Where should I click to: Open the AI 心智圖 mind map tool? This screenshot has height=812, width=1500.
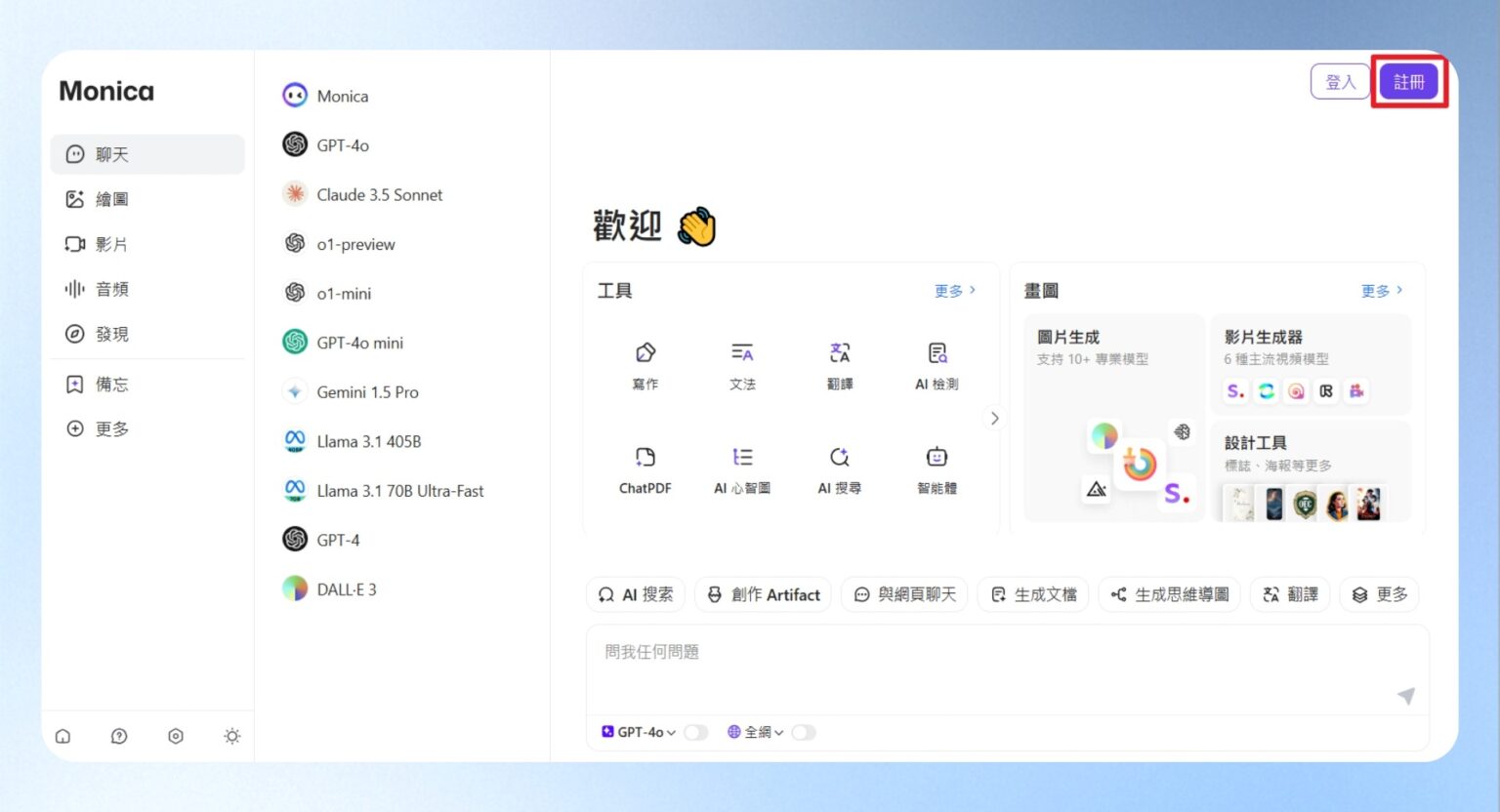coord(742,457)
